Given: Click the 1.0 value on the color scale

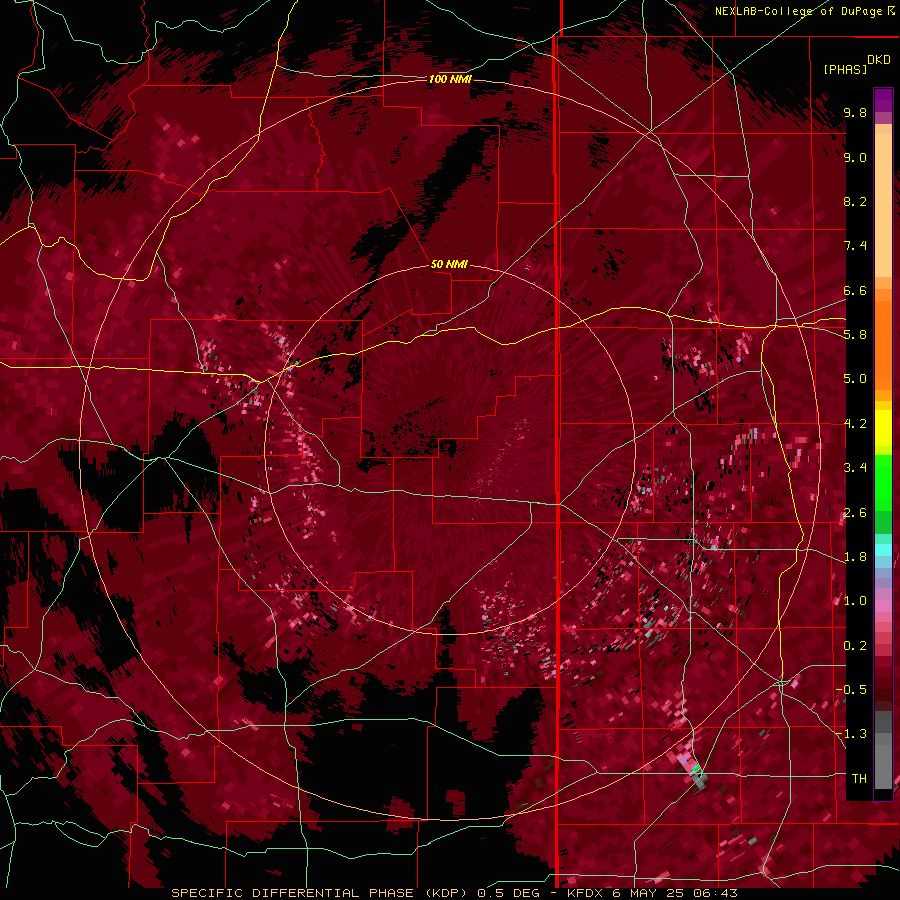Looking at the screenshot, I should coord(855,601).
